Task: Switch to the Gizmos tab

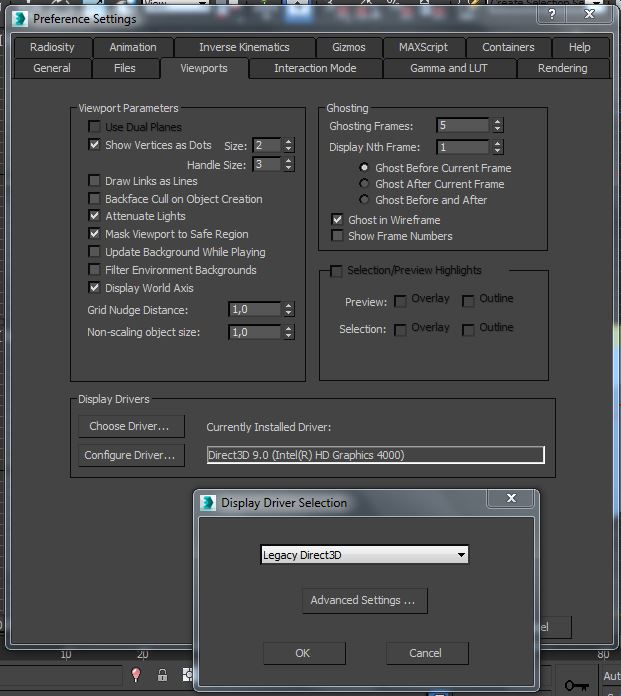Action: pos(349,47)
